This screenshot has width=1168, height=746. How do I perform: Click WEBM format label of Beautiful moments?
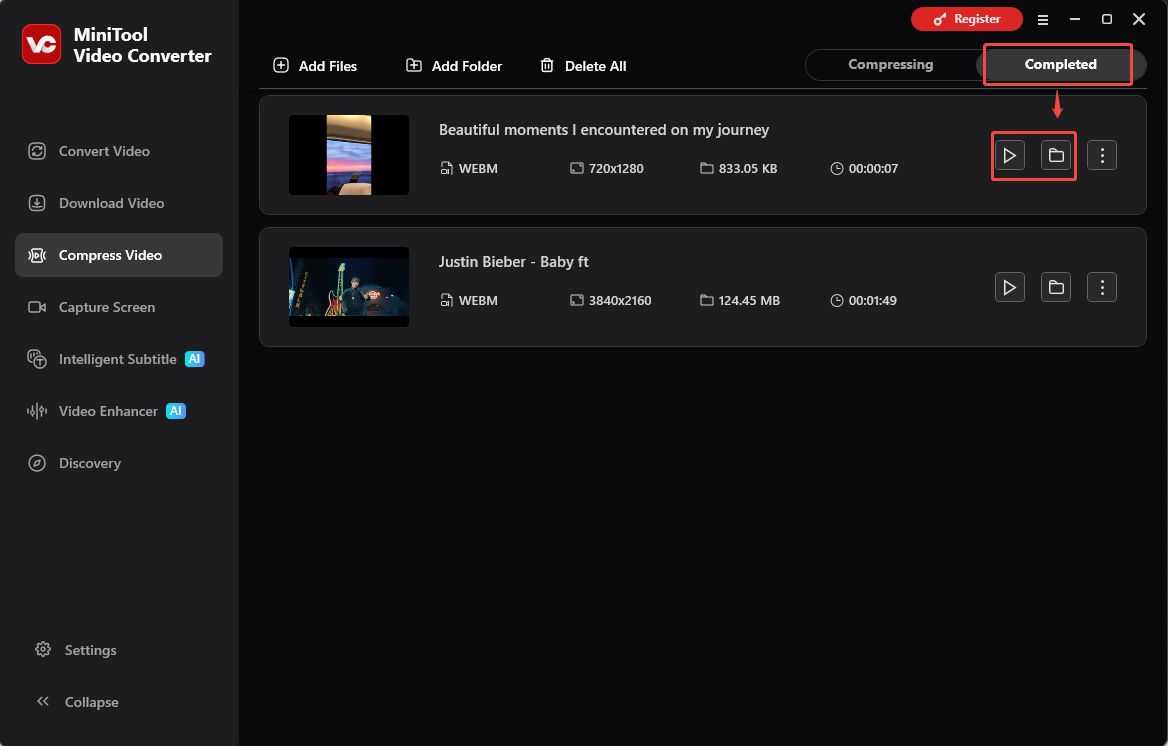pos(477,168)
